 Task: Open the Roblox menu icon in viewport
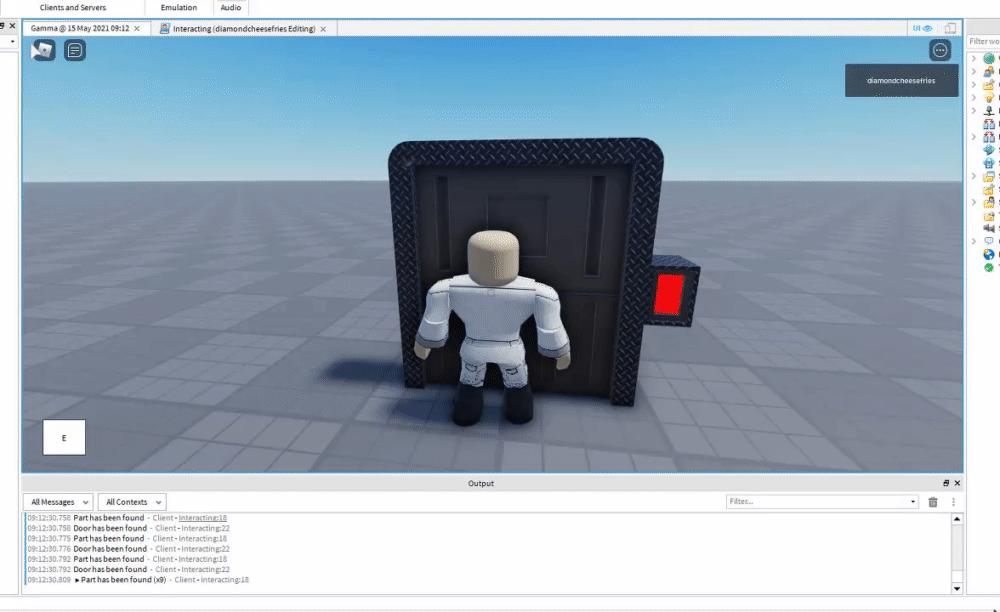pos(43,50)
